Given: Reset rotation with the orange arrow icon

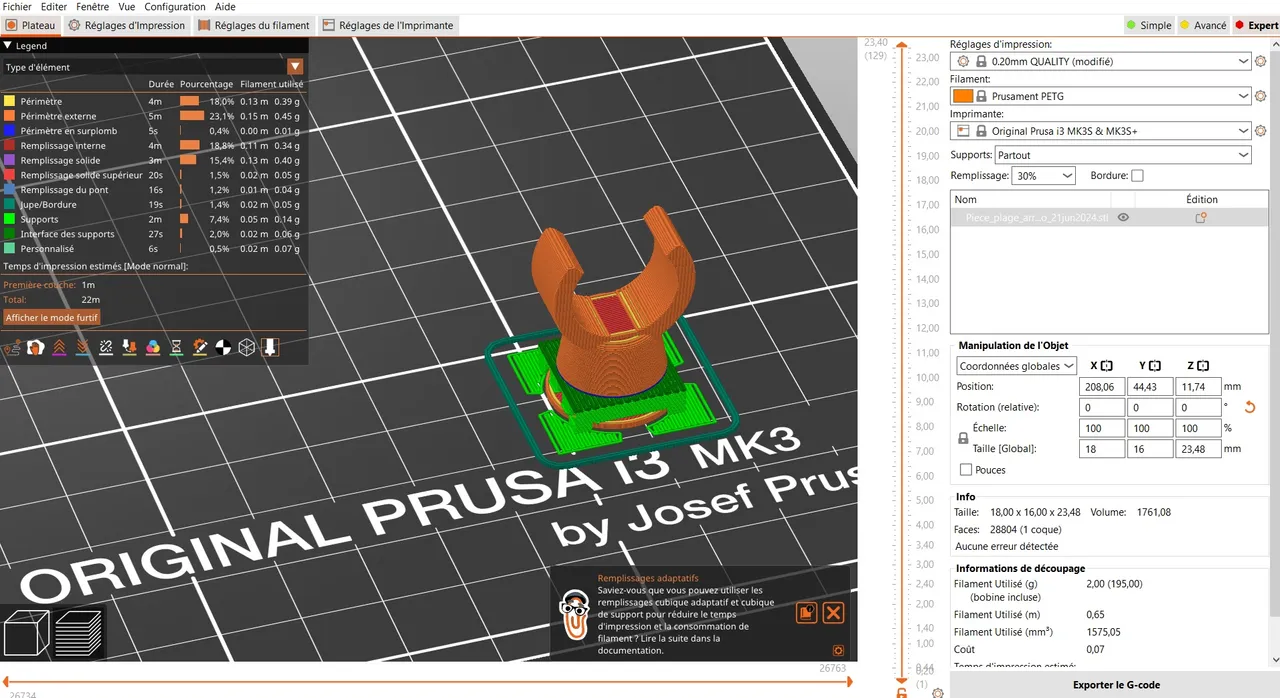Looking at the screenshot, I should point(1249,407).
